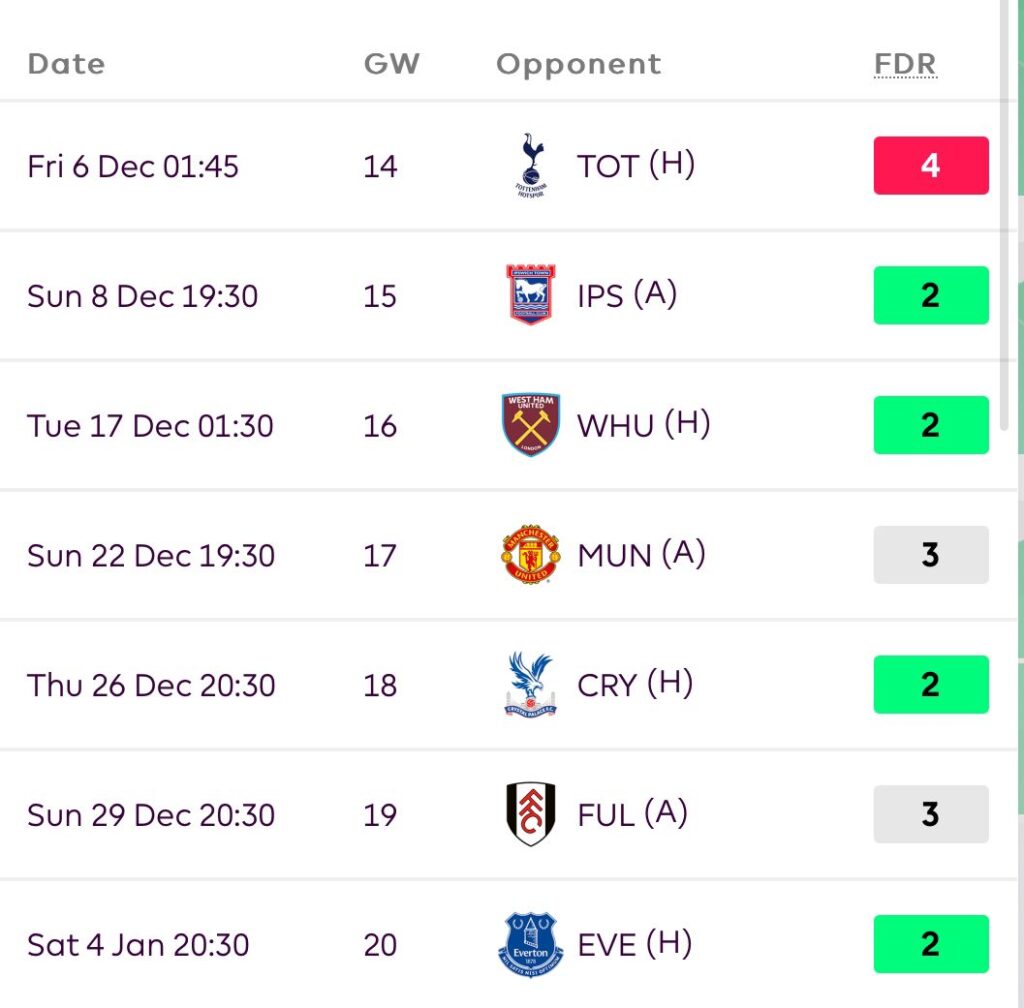Click gameweek number 17

click(x=380, y=555)
